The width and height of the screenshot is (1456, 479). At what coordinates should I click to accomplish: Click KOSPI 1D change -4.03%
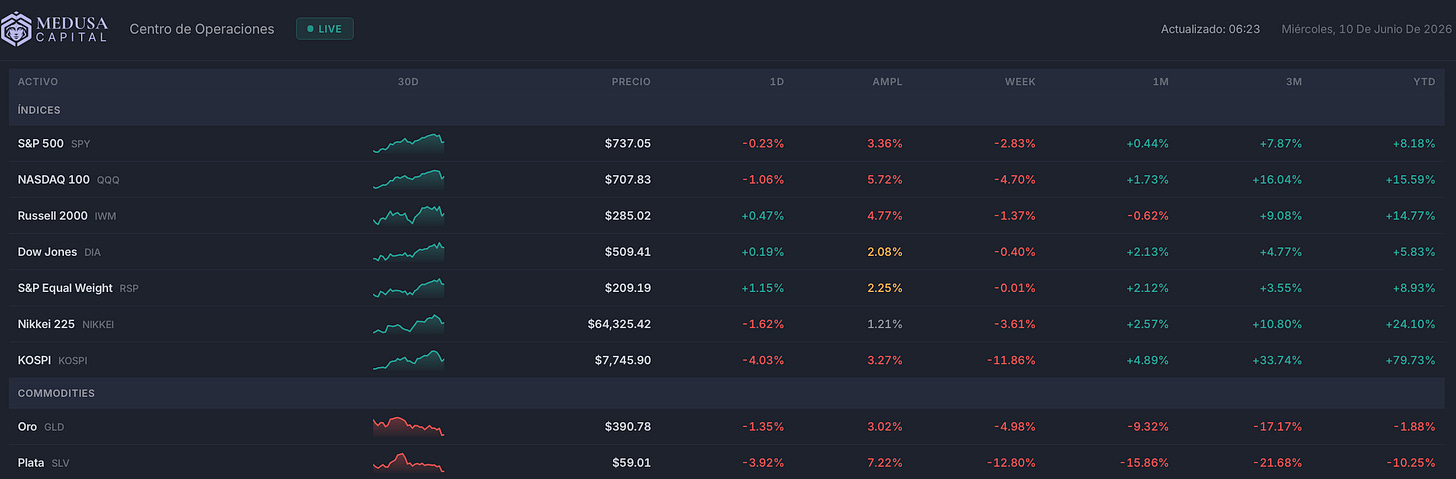[763, 360]
